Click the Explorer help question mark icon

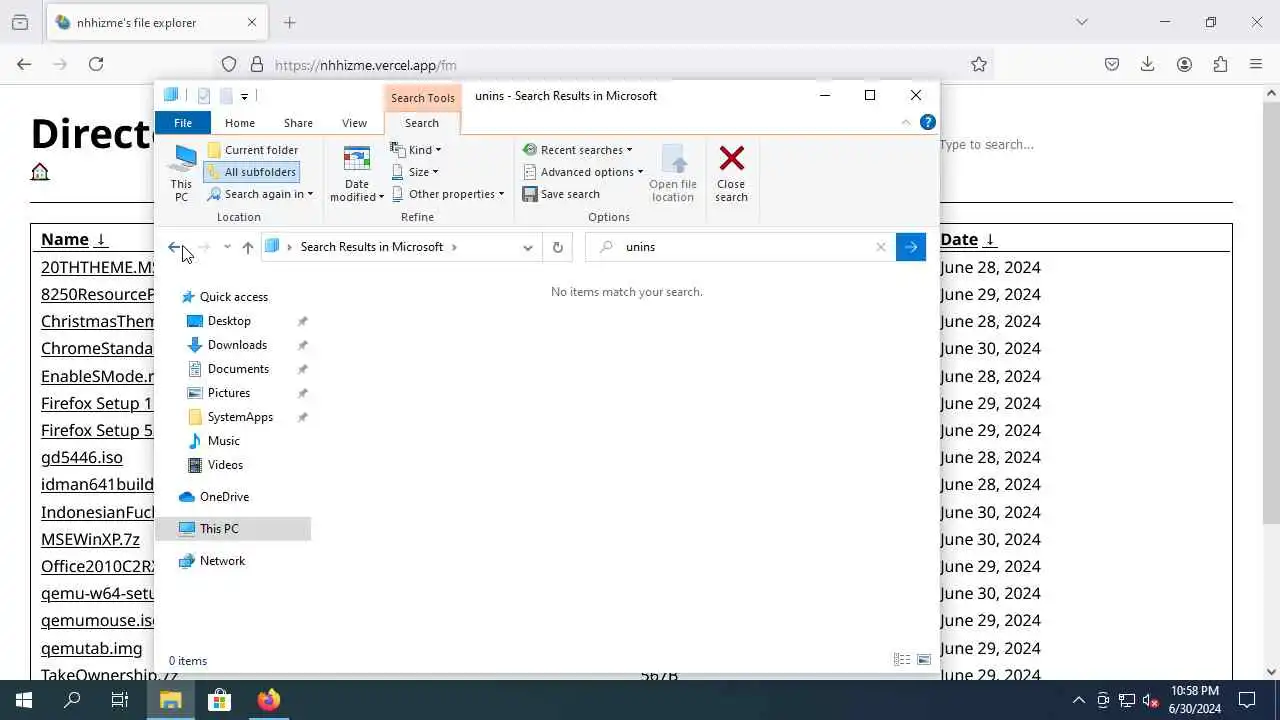927,122
